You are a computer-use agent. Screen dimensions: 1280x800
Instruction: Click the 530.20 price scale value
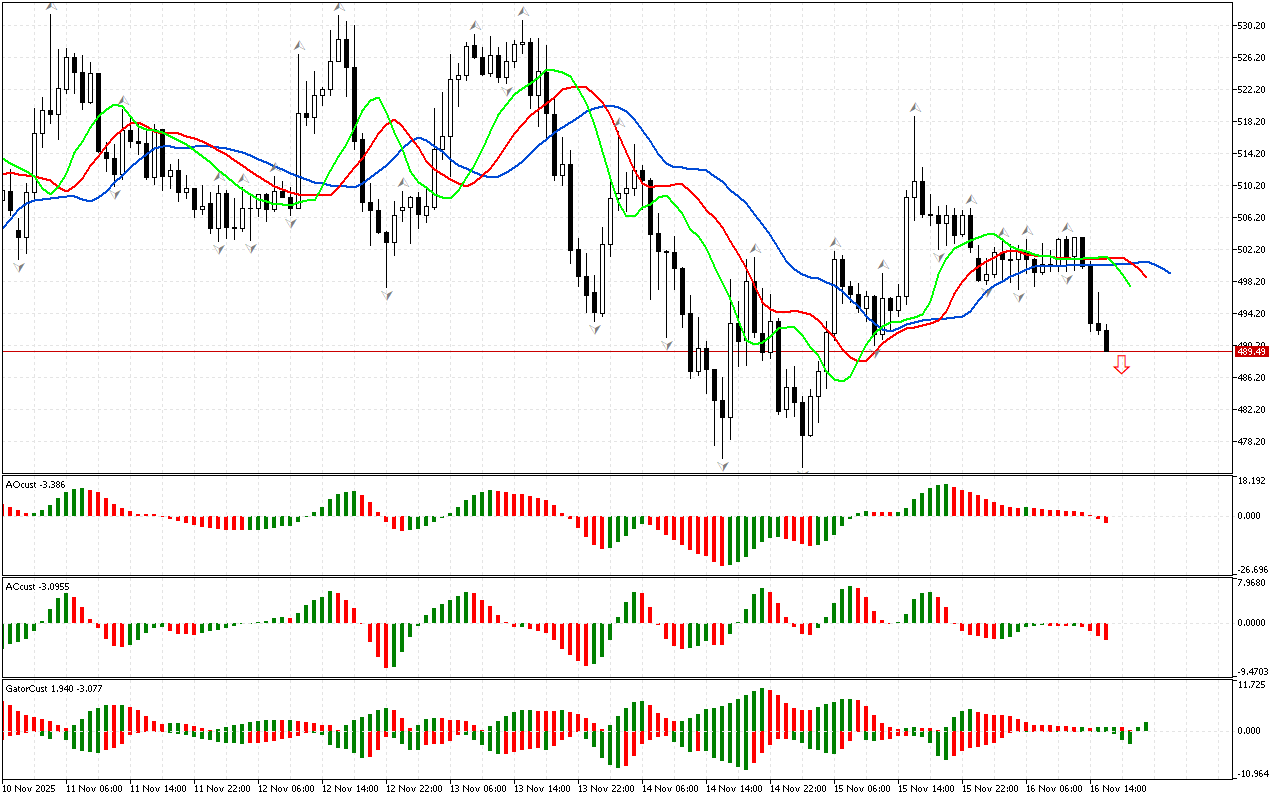tap(1252, 25)
